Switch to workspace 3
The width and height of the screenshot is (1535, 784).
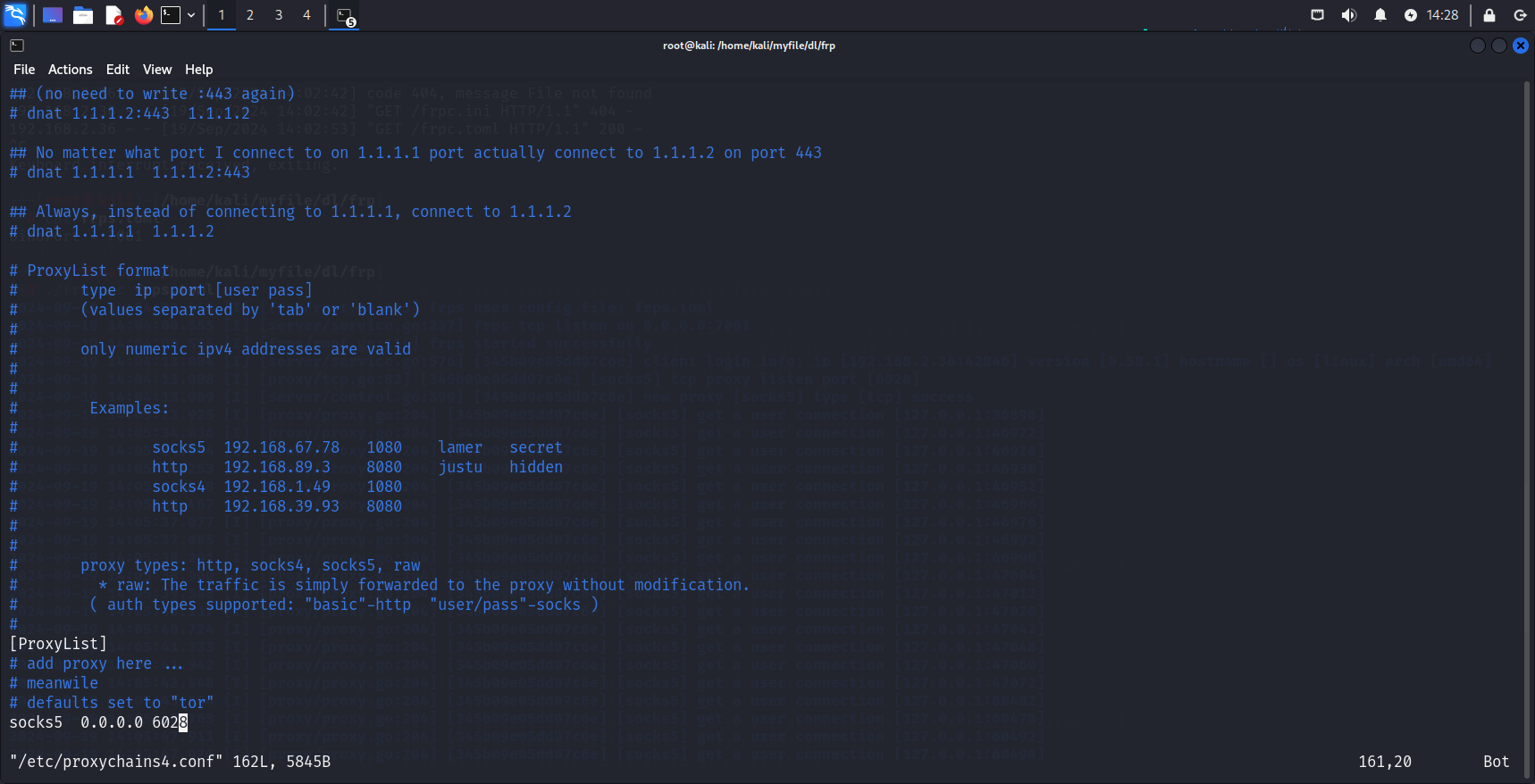[279, 15]
